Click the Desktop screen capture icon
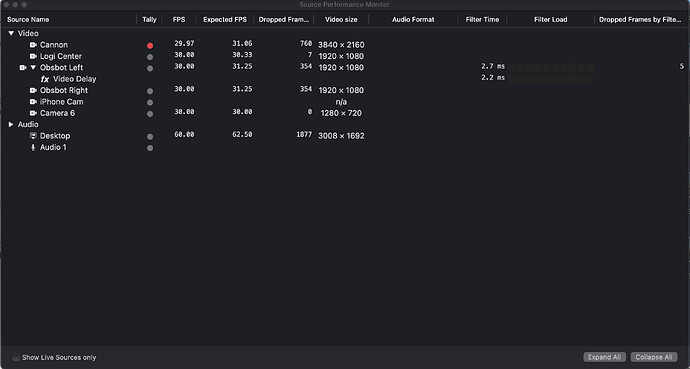The width and height of the screenshot is (690, 369). coord(33,136)
